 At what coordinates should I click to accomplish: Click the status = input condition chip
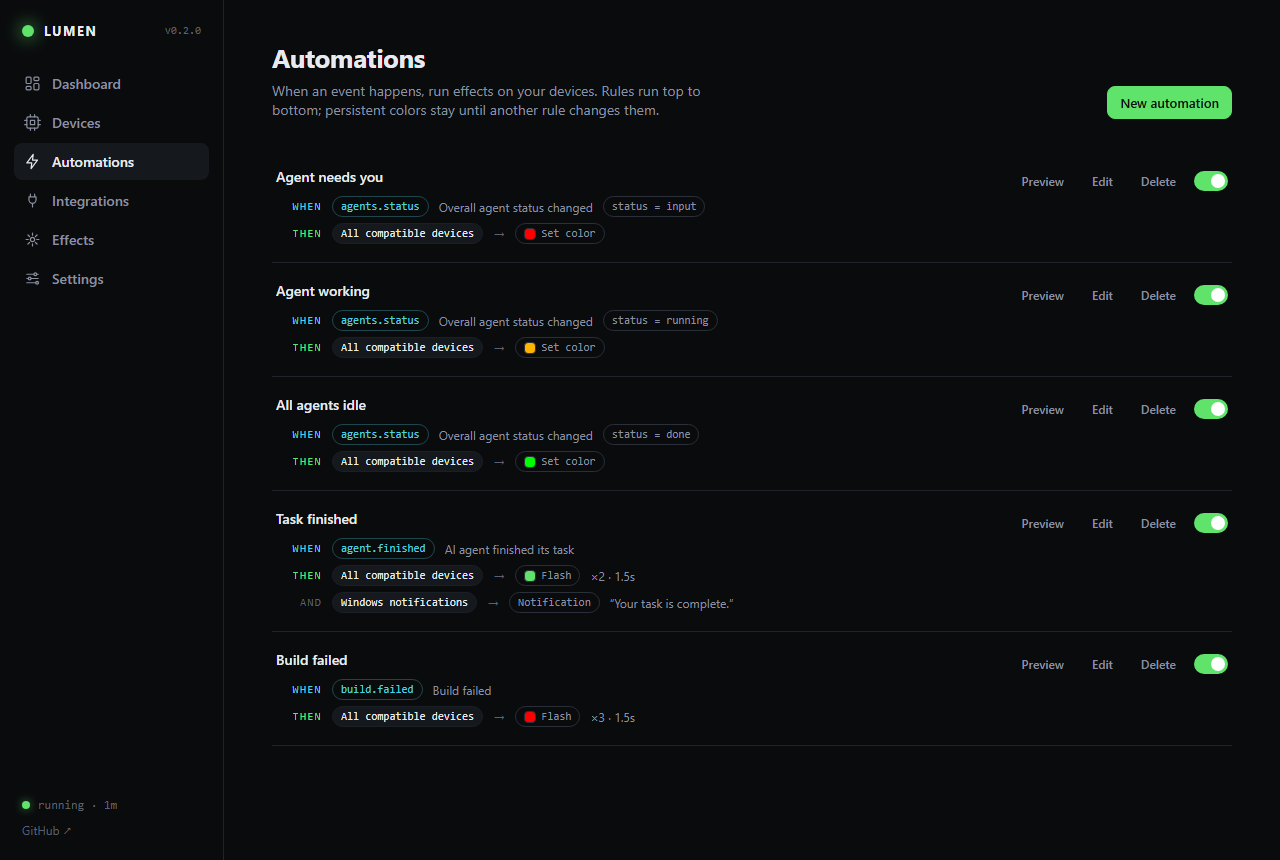pyautogui.click(x=654, y=207)
